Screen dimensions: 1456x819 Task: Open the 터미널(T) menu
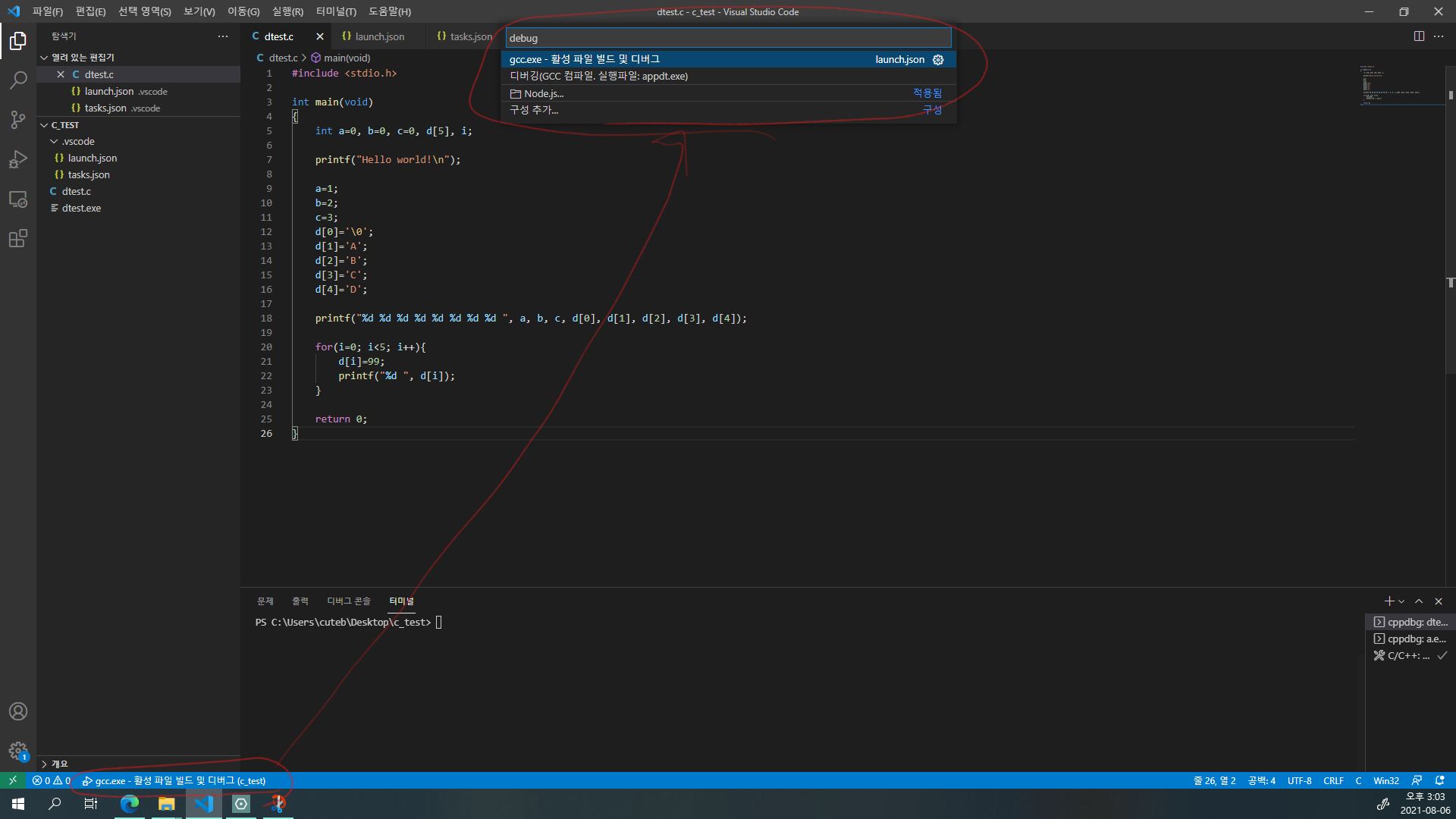[x=336, y=11]
